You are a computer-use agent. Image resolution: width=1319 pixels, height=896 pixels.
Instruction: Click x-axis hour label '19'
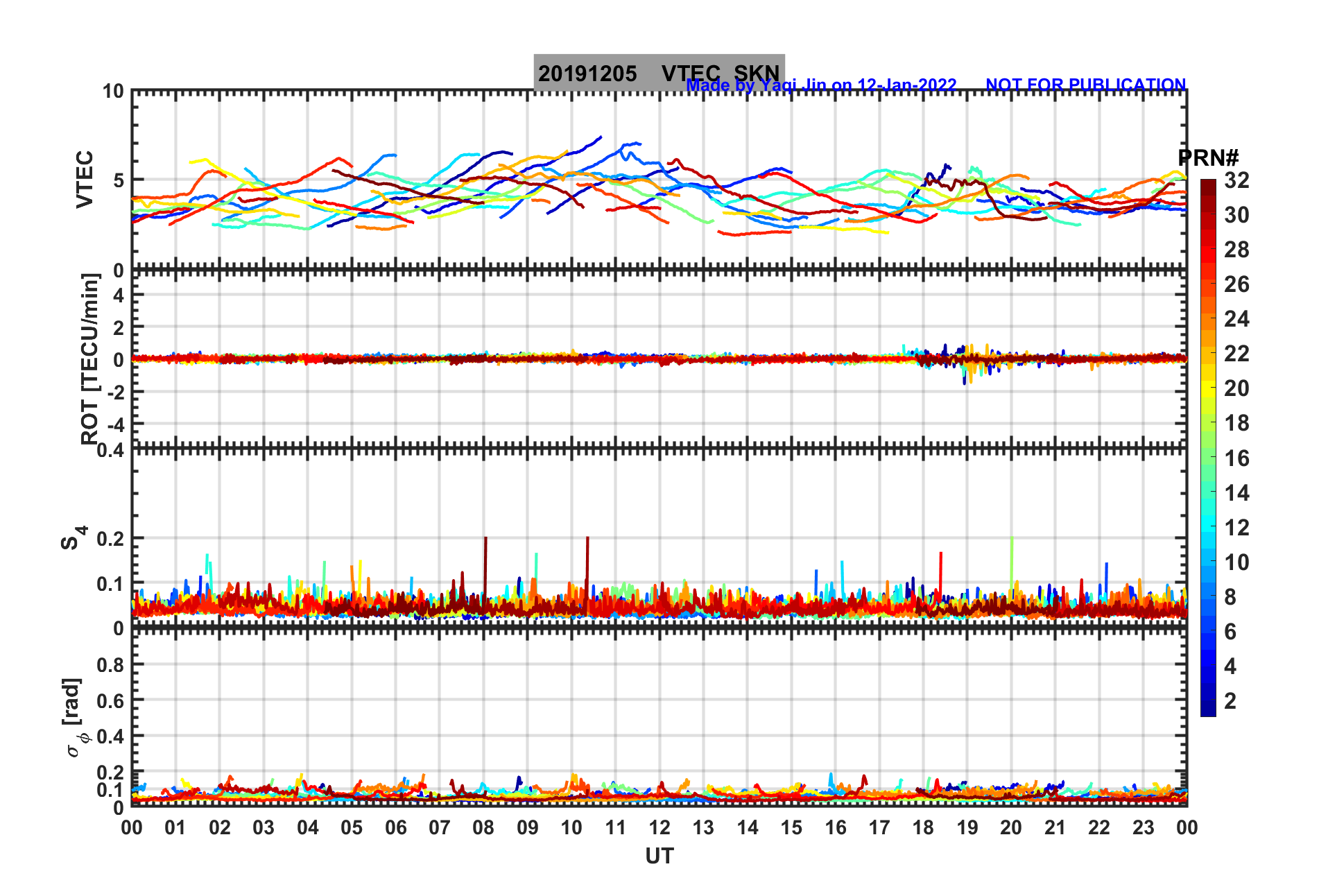pos(967,827)
